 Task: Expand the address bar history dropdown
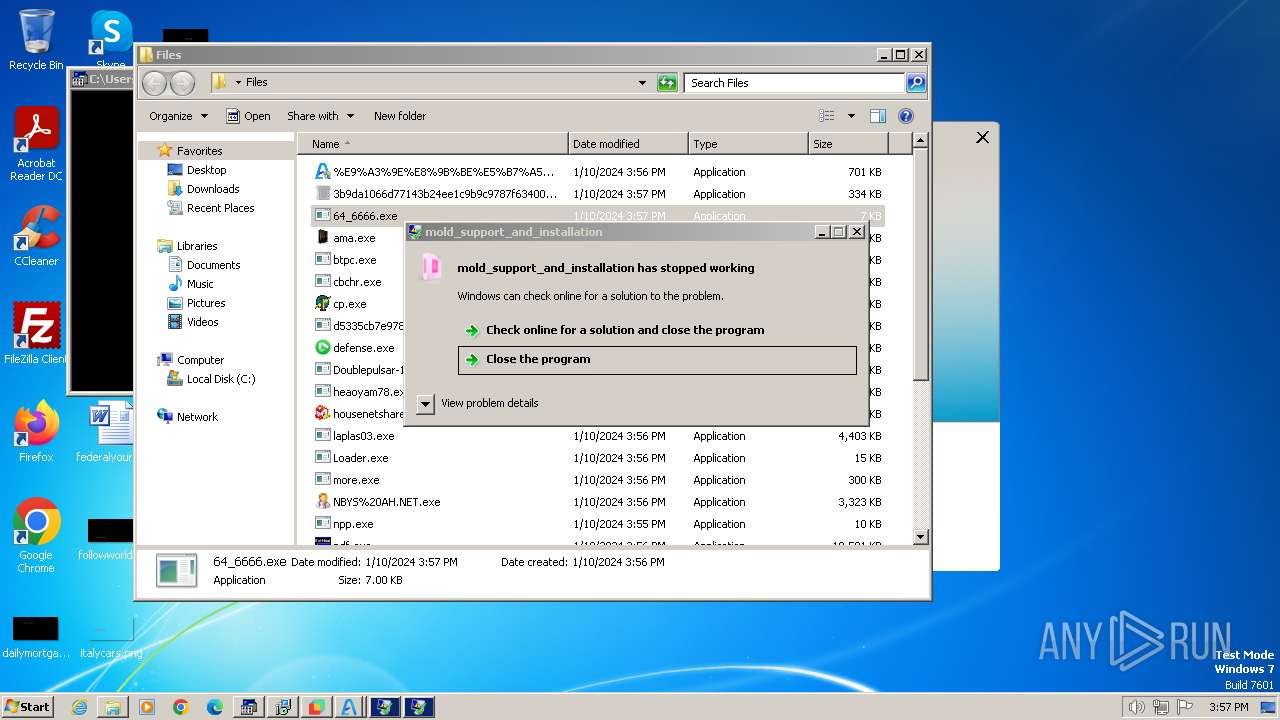(642, 83)
